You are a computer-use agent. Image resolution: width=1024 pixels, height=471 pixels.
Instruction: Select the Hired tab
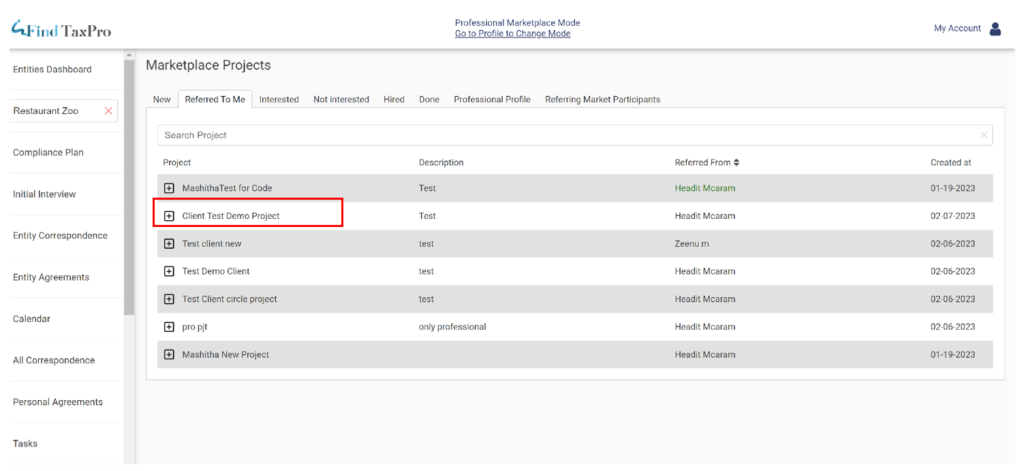(394, 100)
